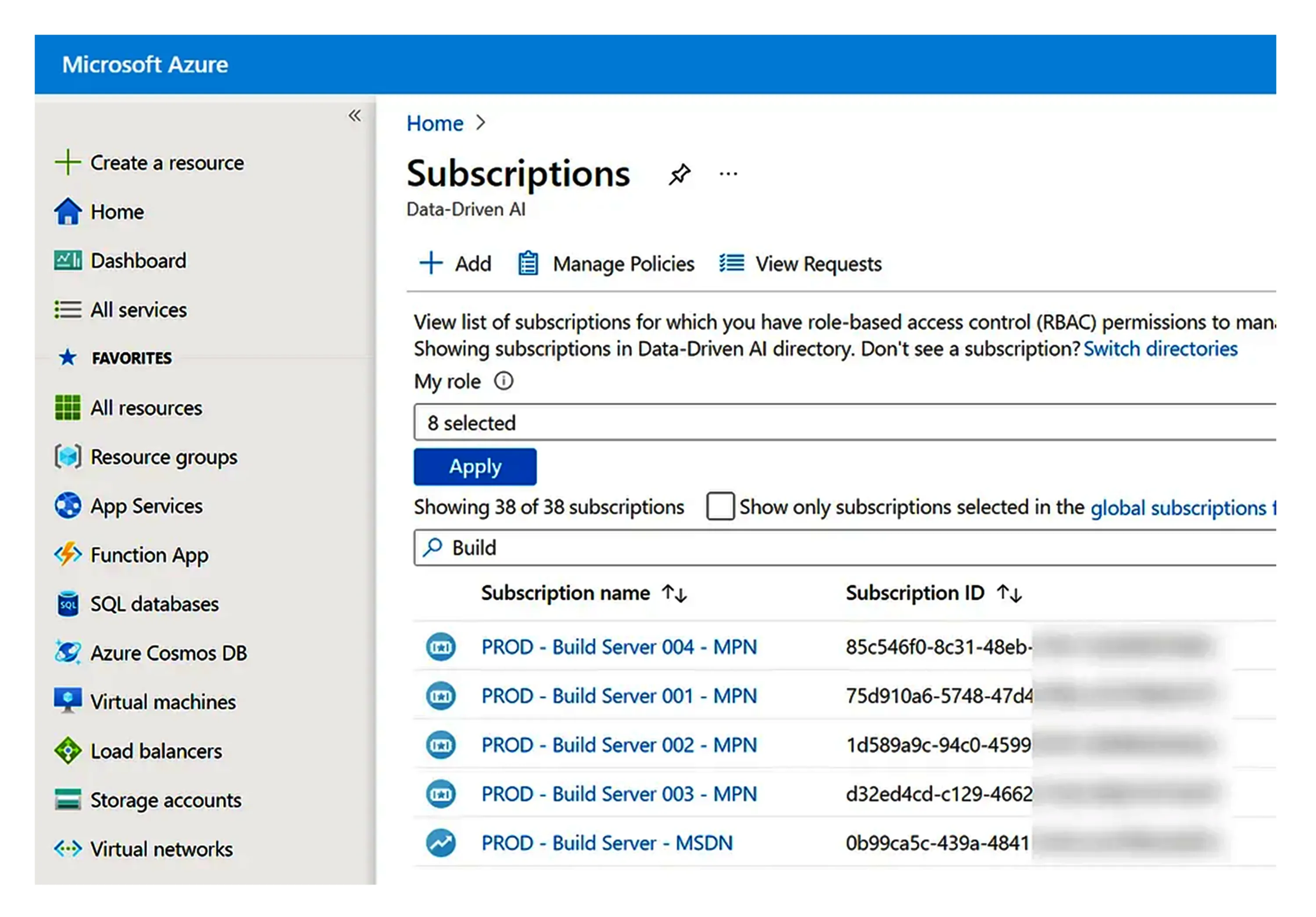
Task: Click Microsoft Azure header title
Action: (145, 64)
